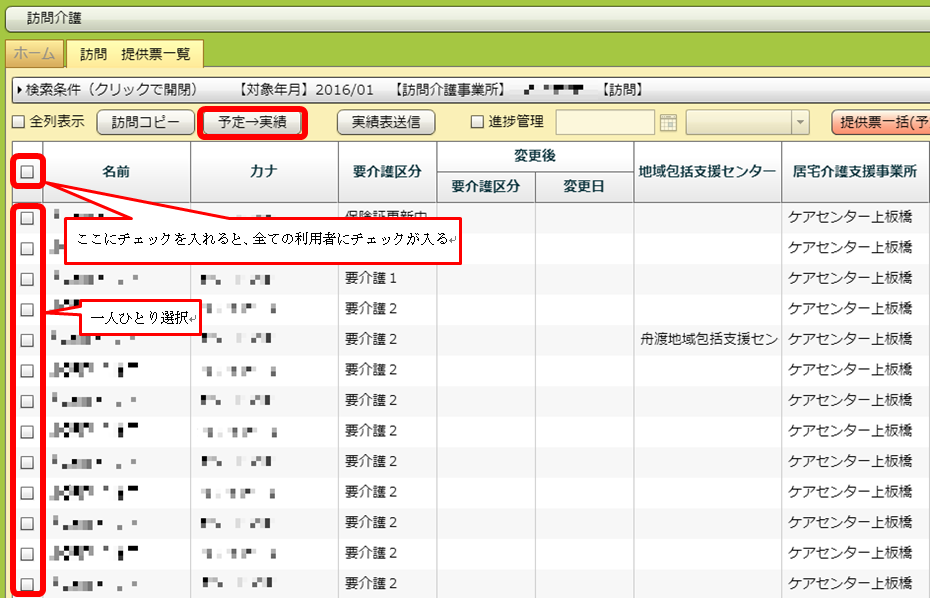Click the 実績表送信 button
This screenshot has height=598, width=930.
(385, 122)
